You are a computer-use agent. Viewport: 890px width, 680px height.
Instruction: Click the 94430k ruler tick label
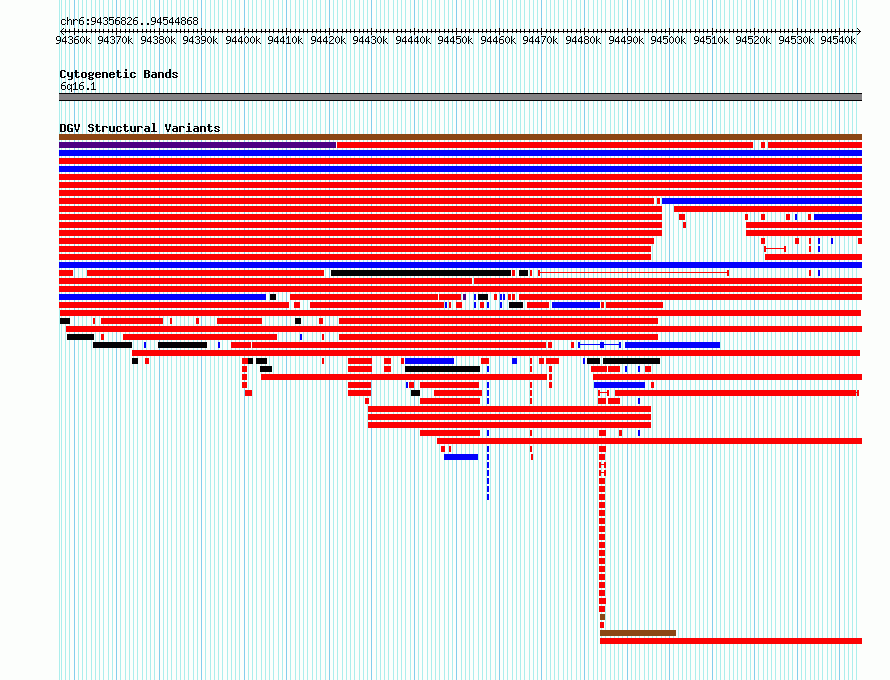coord(370,40)
